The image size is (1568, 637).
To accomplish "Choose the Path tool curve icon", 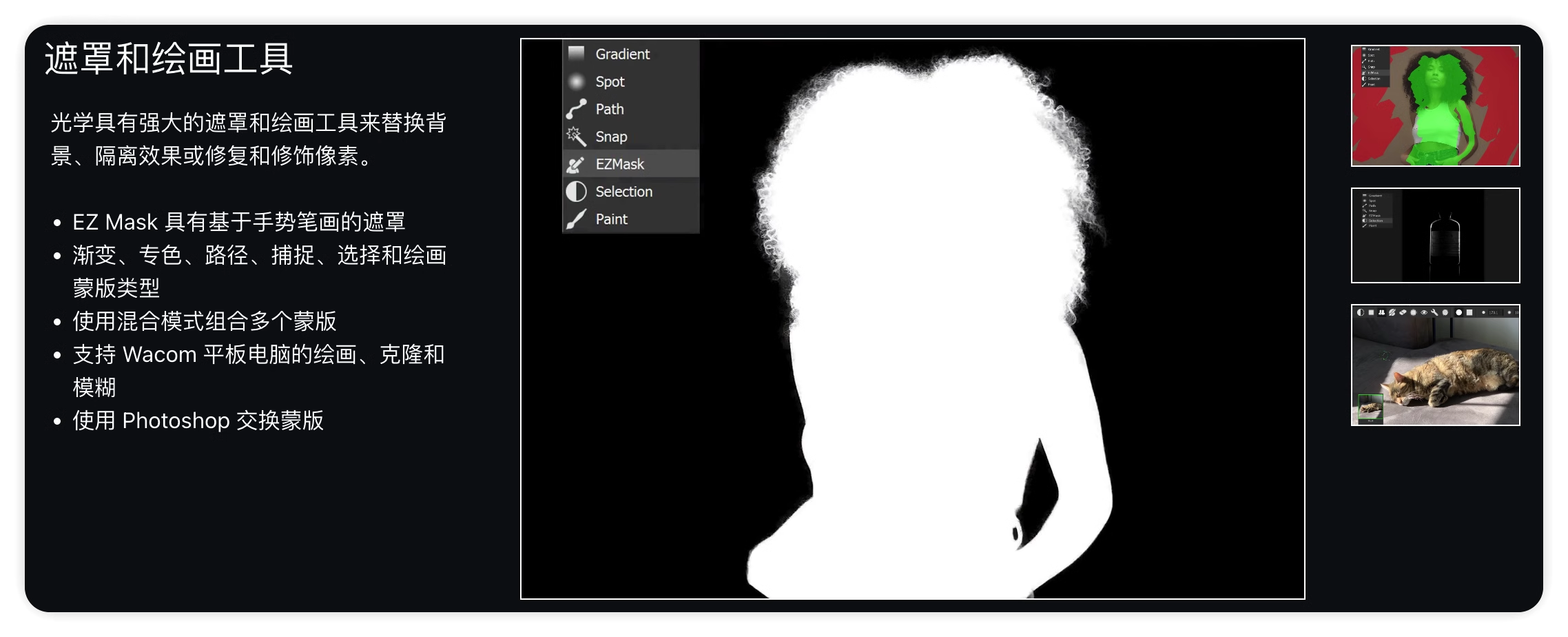I will pos(576,109).
